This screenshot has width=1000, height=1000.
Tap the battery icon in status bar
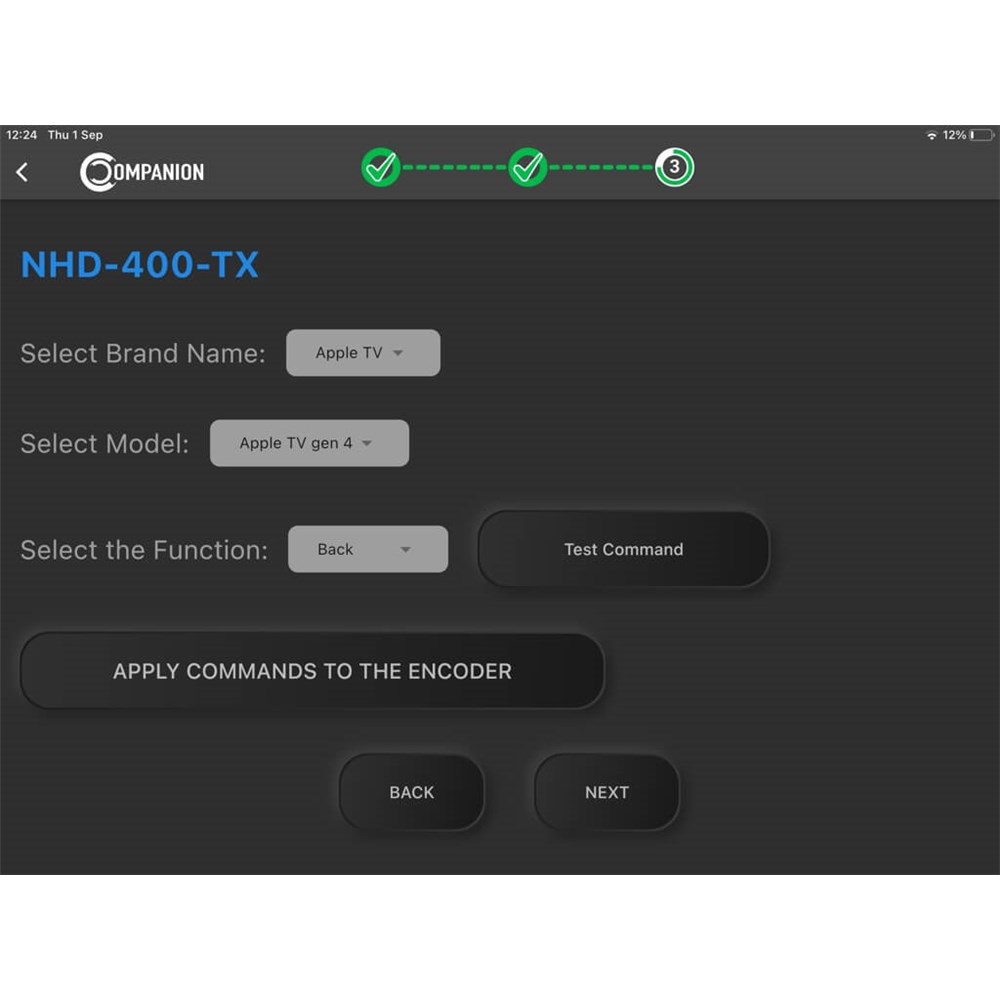tap(981, 135)
